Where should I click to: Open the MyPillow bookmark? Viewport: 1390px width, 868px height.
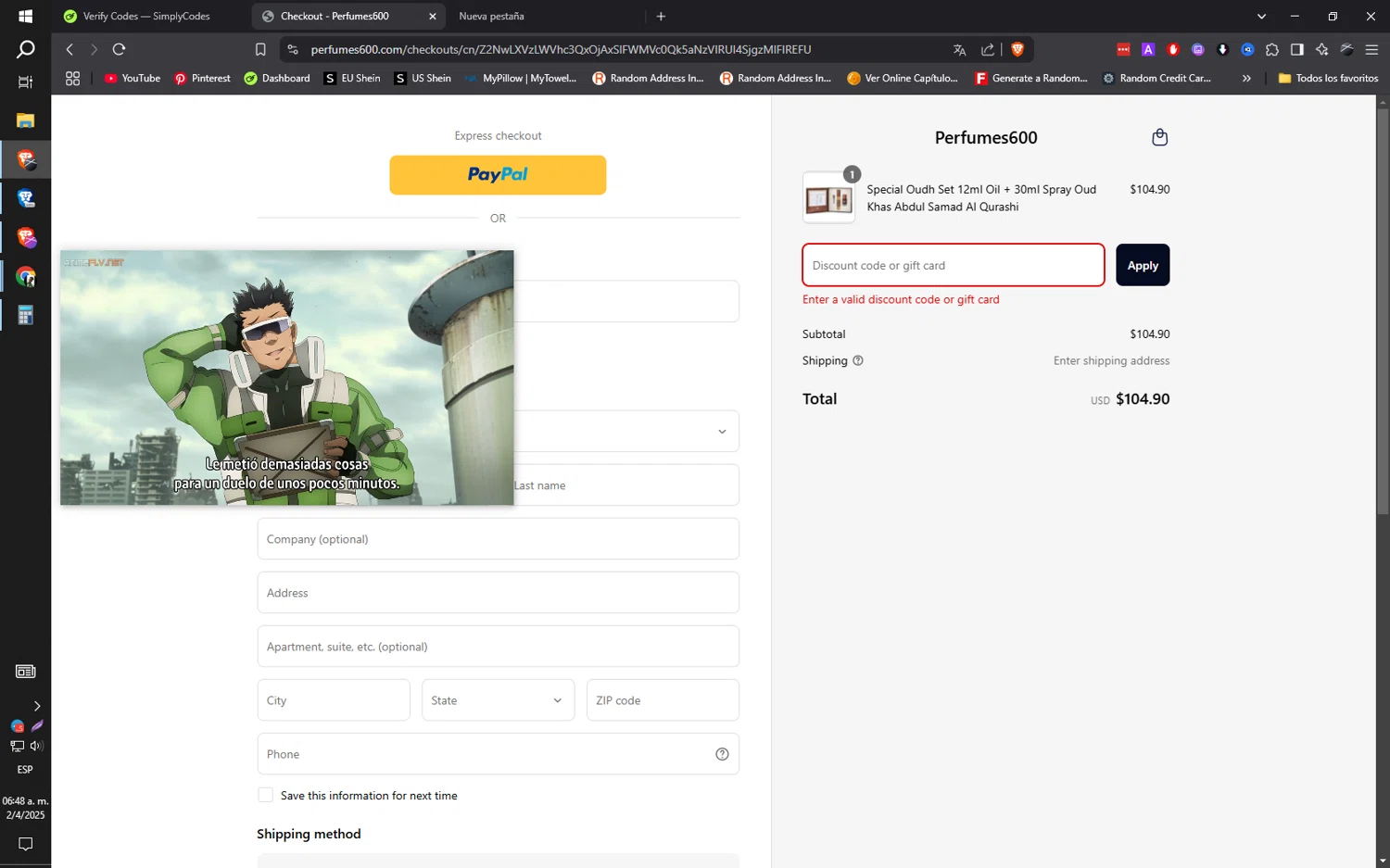tap(522, 79)
